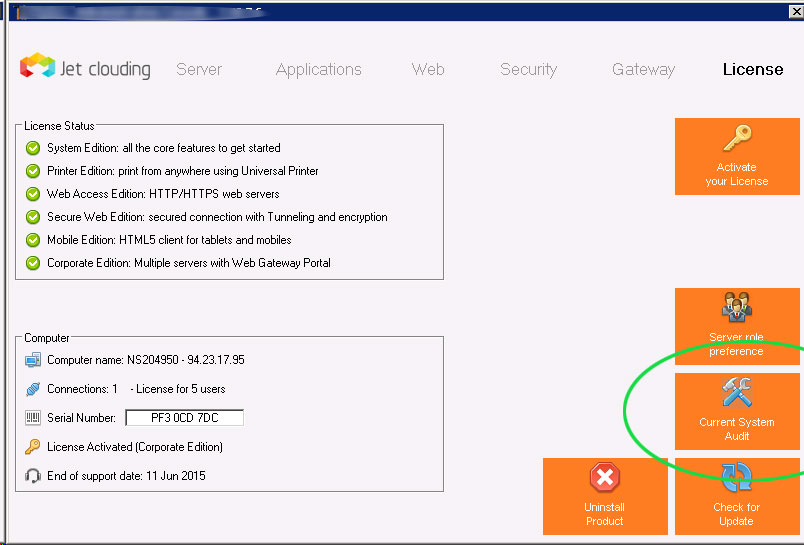Open the Server tab

199,69
